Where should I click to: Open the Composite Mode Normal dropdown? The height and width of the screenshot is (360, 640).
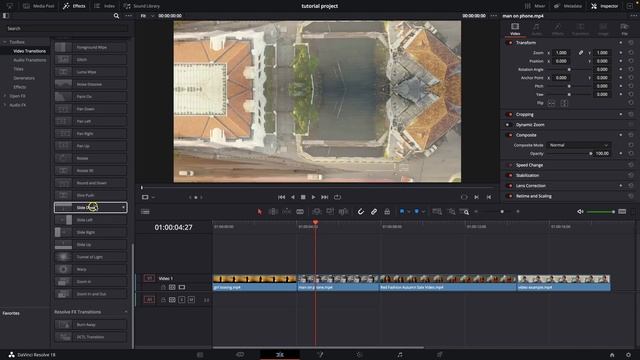578,145
